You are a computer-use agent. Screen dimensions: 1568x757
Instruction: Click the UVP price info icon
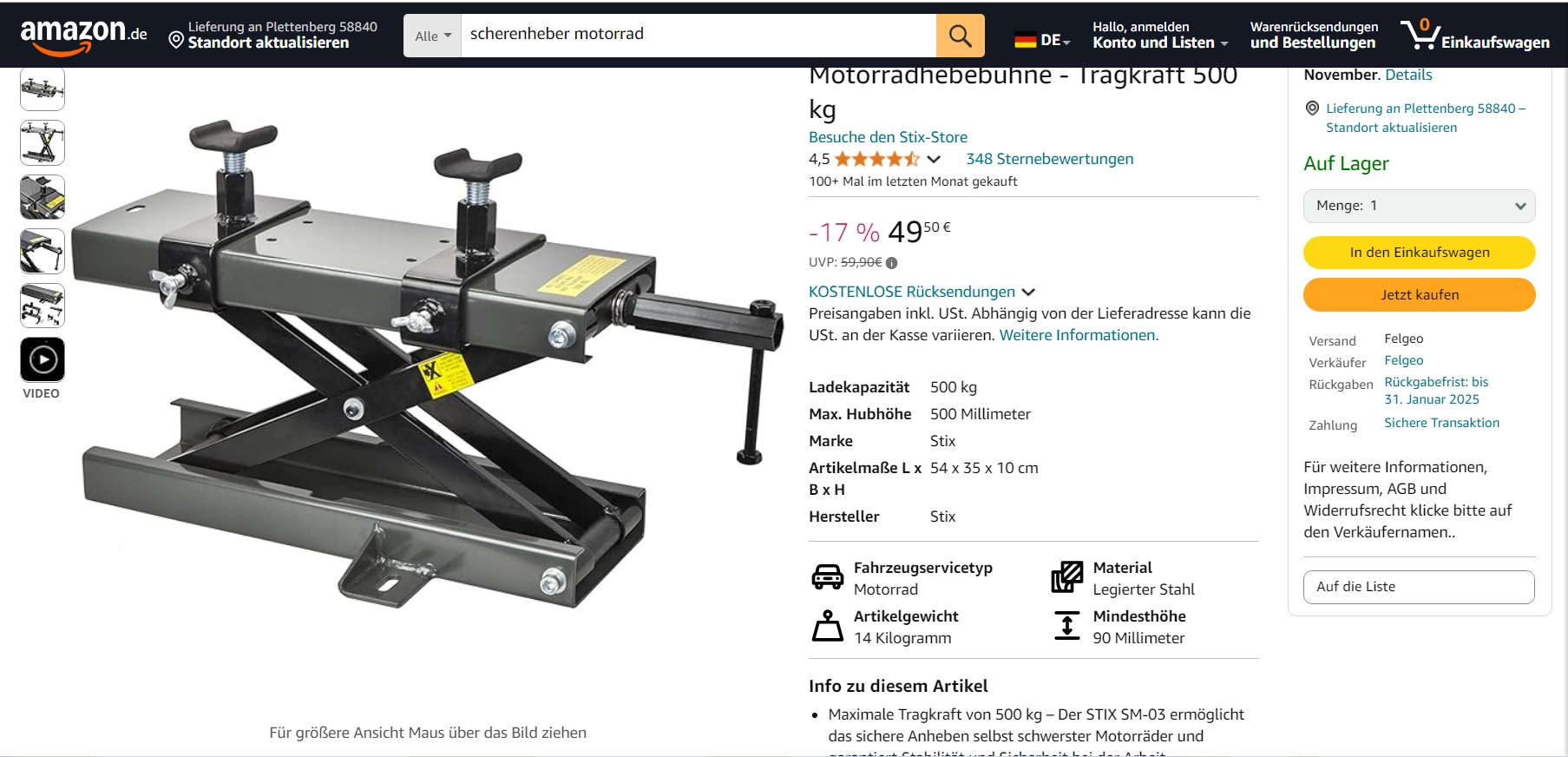891,263
